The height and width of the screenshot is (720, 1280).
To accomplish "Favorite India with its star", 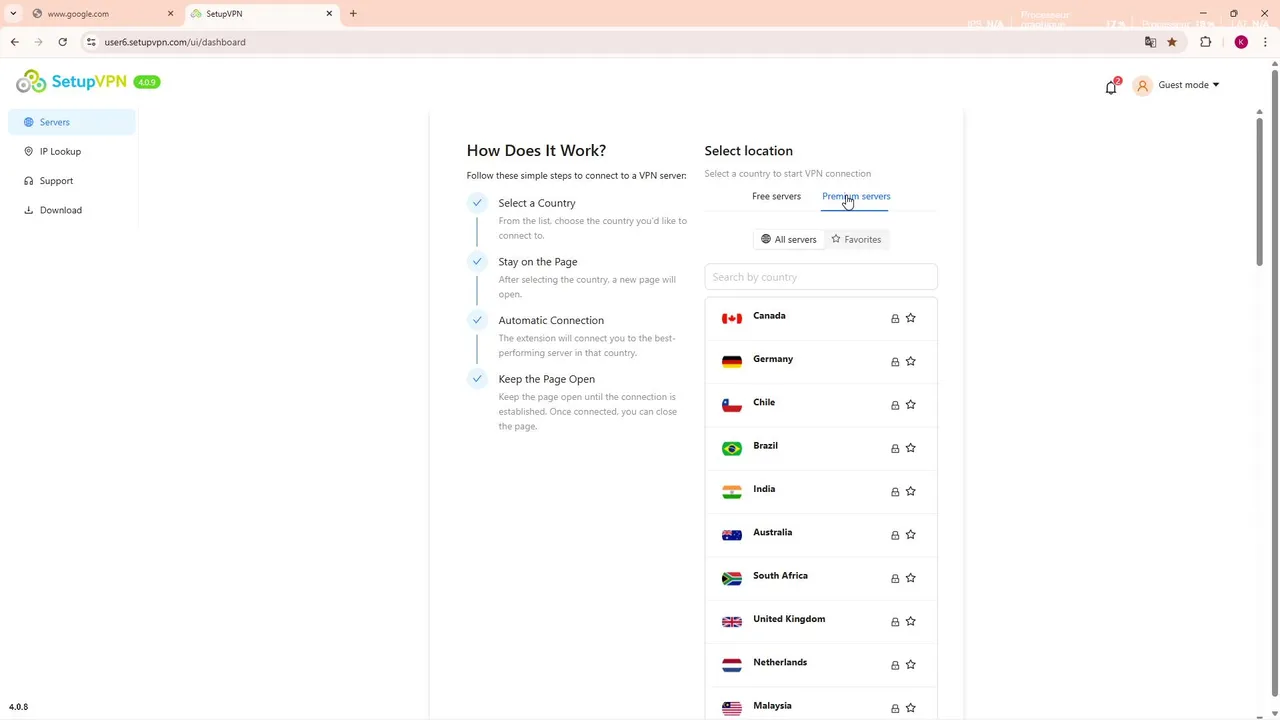I will [910, 491].
